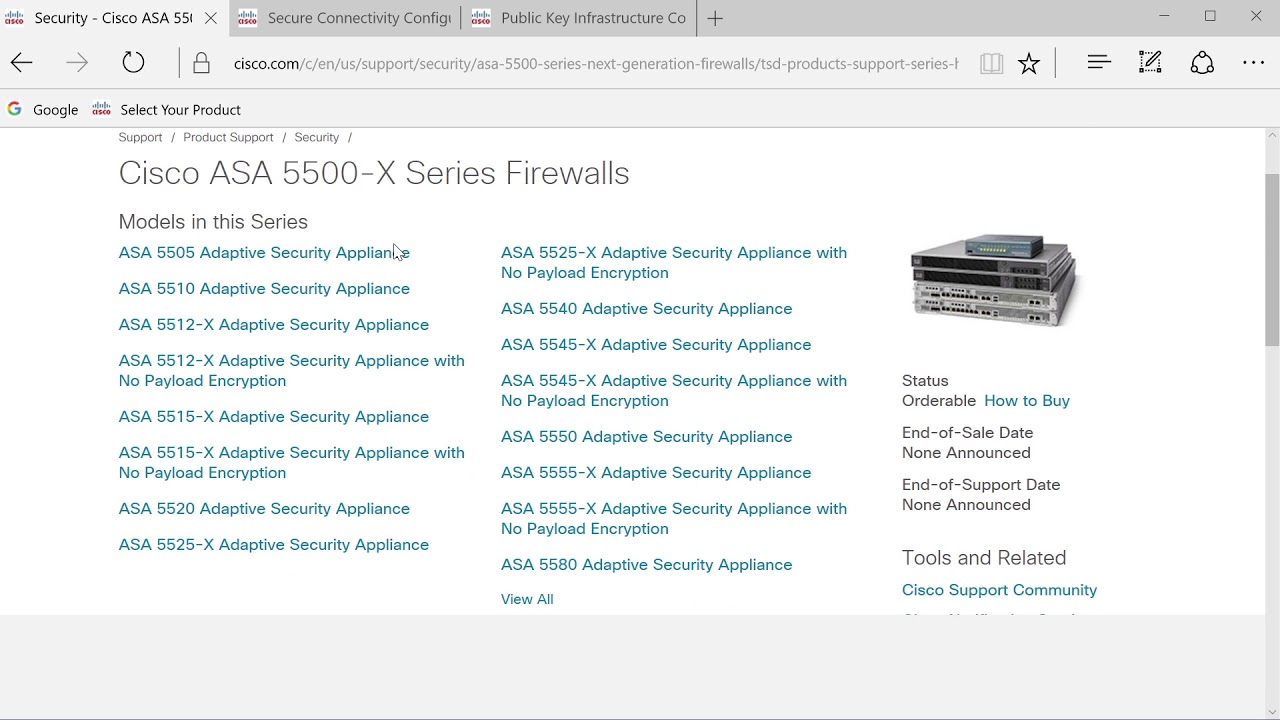This screenshot has height=720, width=1280.
Task: Open ASA 5580 Adaptive Security Appliance link
Action: 646,564
